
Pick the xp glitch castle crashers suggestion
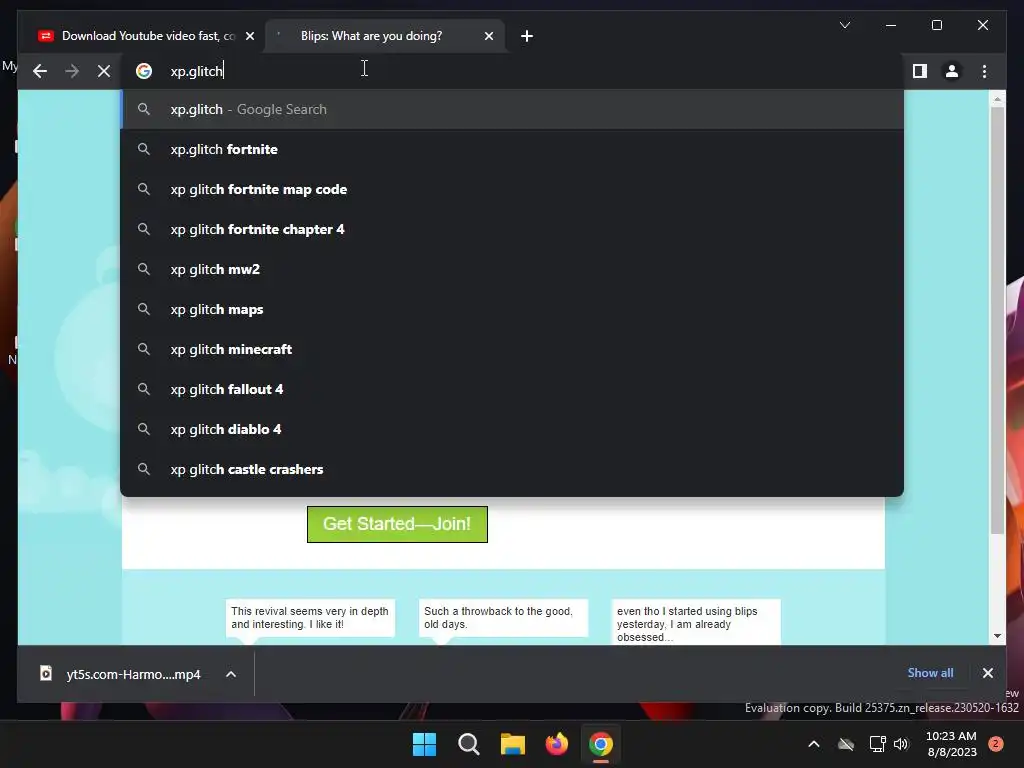tap(512, 470)
